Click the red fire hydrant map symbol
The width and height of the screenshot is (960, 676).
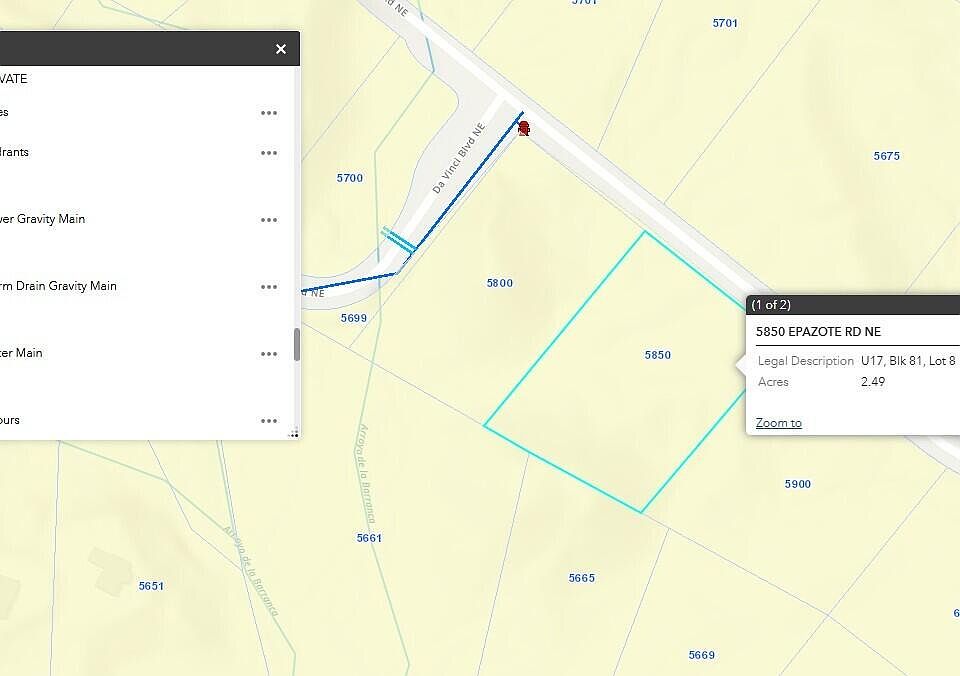[523, 127]
